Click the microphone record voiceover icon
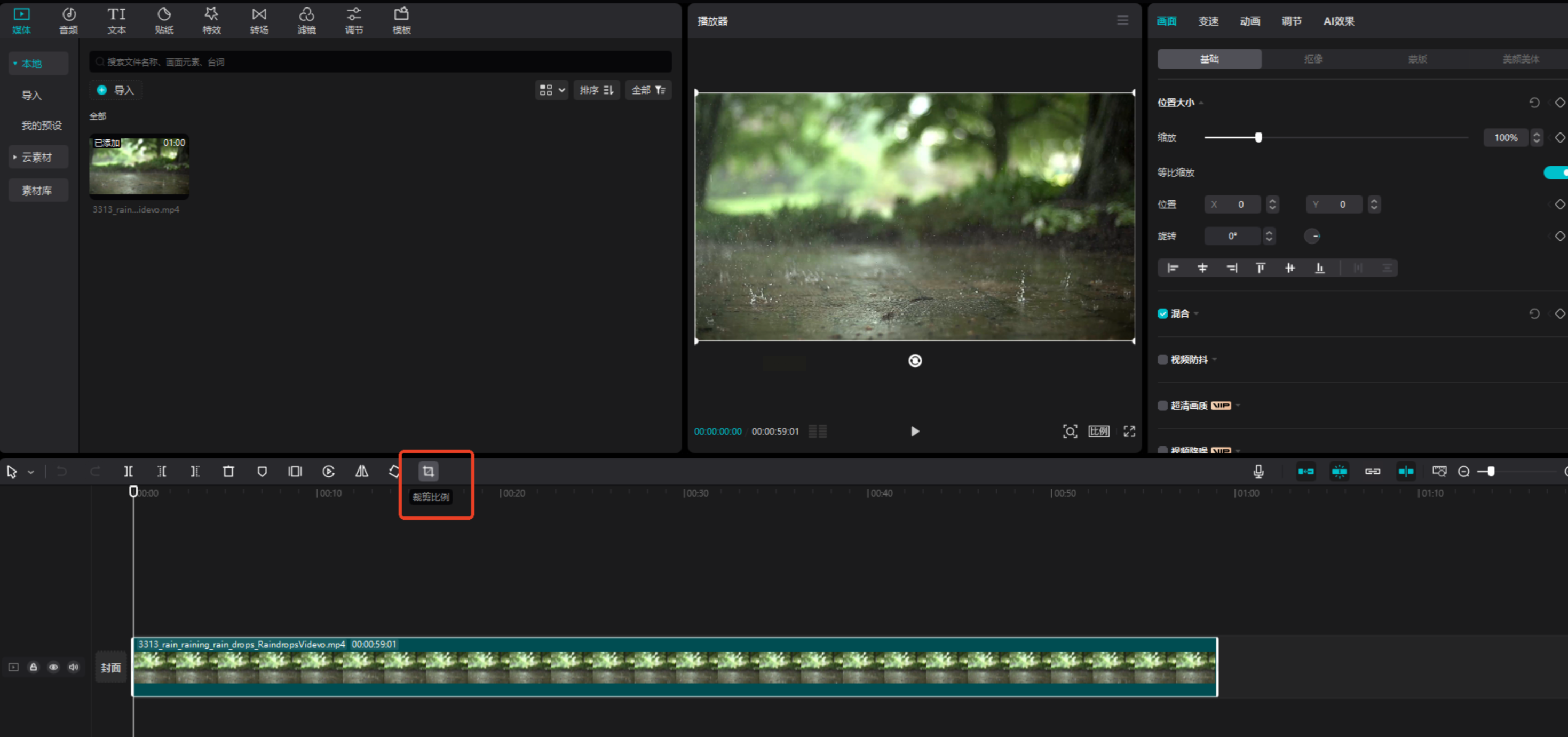1568x737 pixels. point(1258,472)
